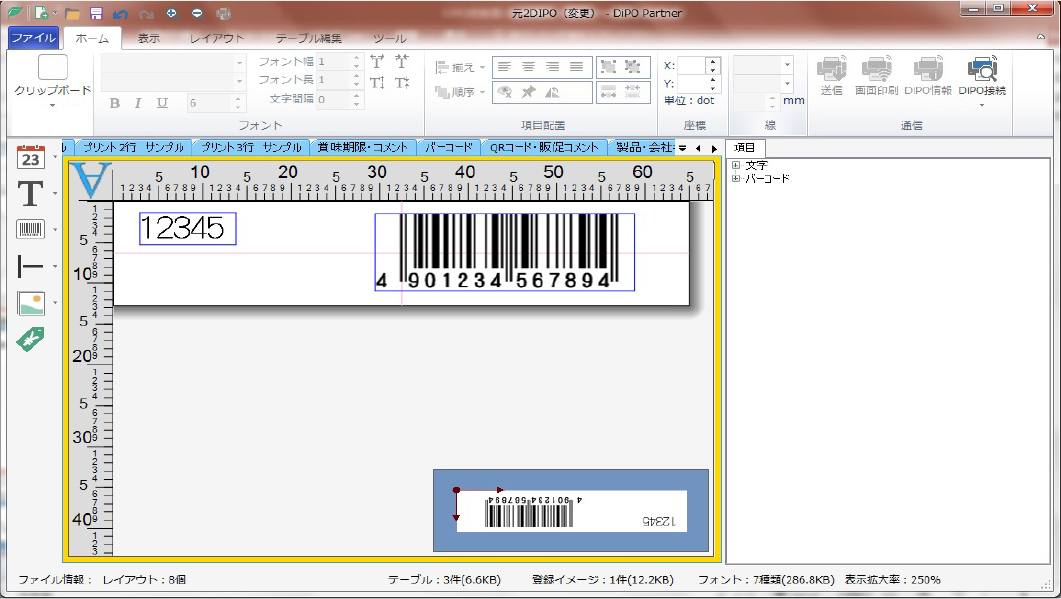Open the QRコード・販促コメント layout tab
This screenshot has width=1061, height=599.
tap(545, 148)
